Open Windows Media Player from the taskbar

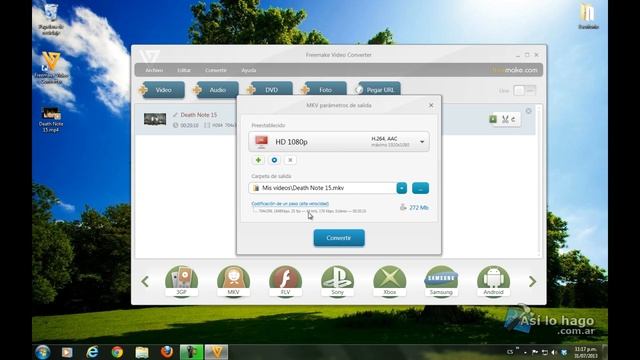(67, 352)
